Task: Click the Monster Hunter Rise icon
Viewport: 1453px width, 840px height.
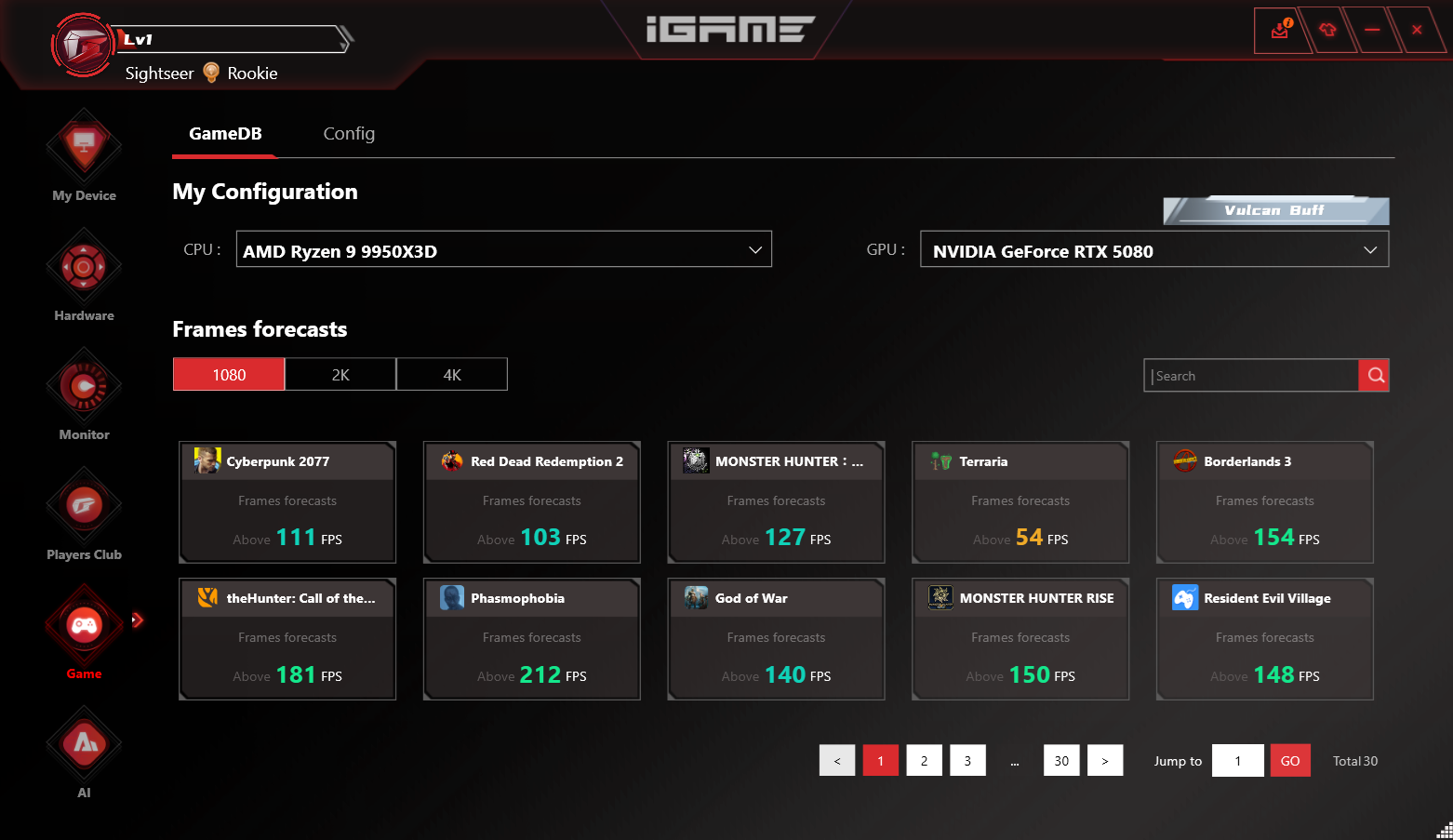Action: 940,597
